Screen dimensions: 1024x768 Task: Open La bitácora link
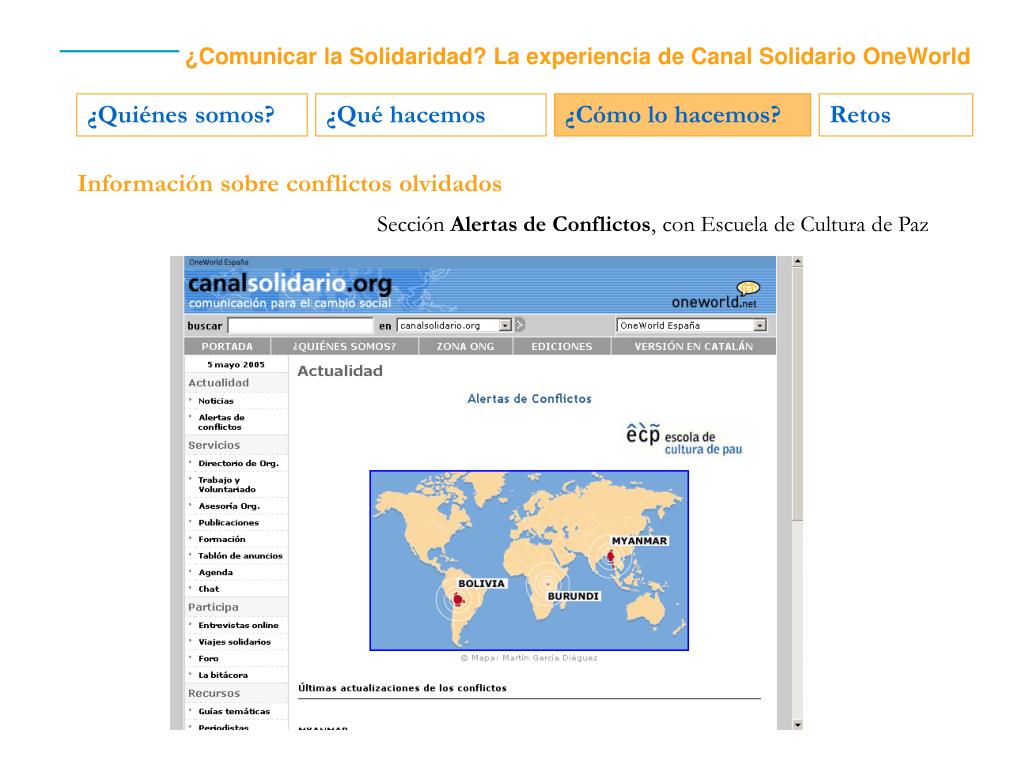pos(223,675)
